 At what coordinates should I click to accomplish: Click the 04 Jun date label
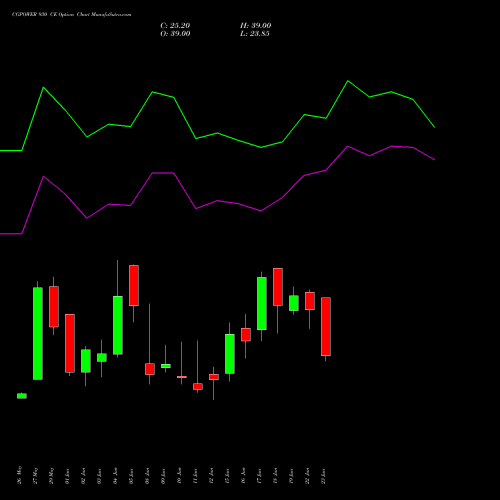click(115, 476)
